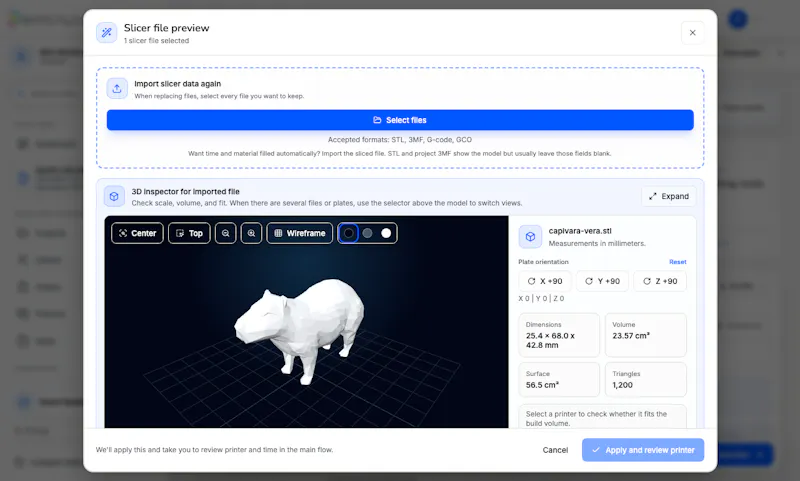This screenshot has height=481, width=800.
Task: Choose the white background swatch
Action: click(x=386, y=233)
